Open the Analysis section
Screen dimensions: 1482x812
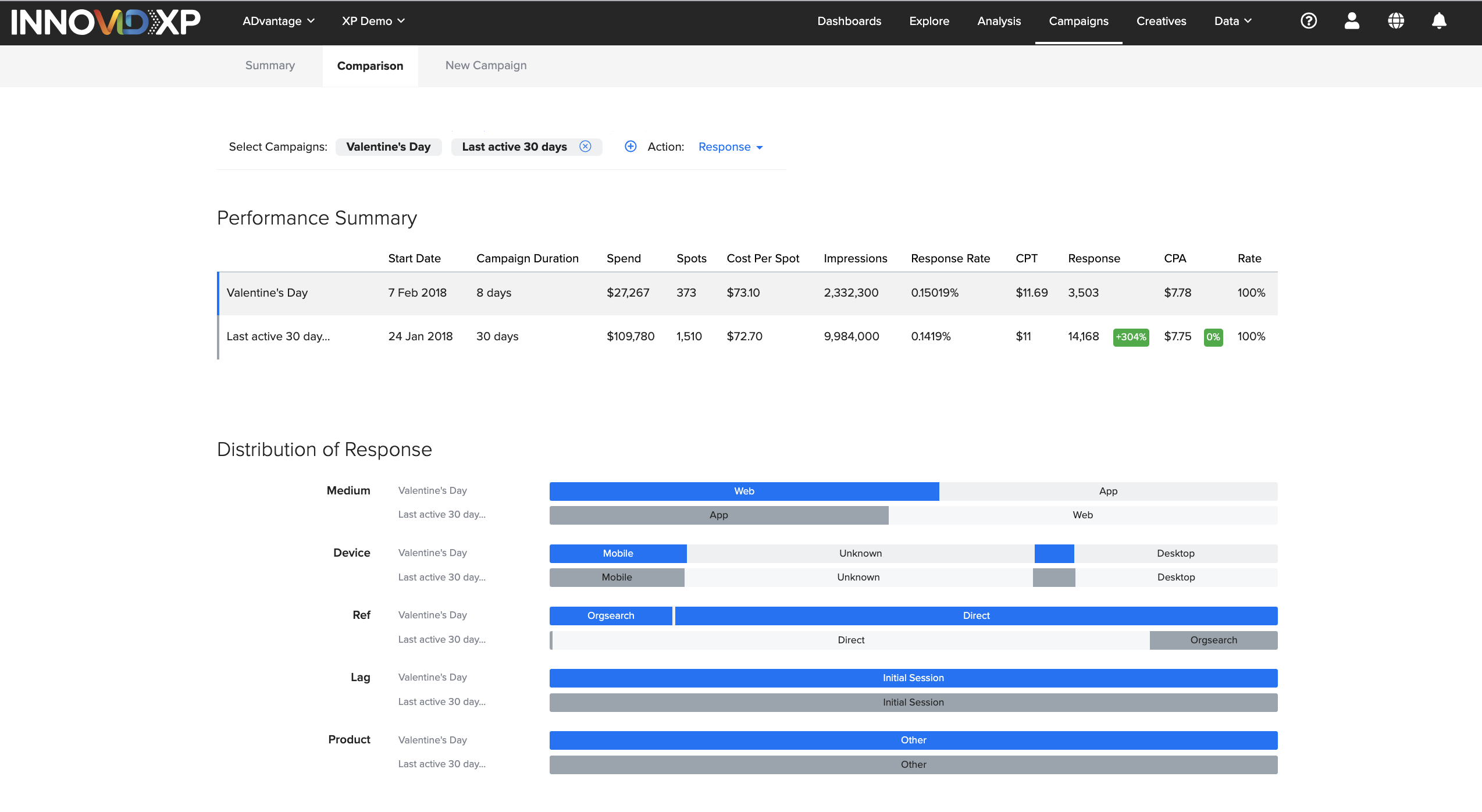click(x=999, y=21)
